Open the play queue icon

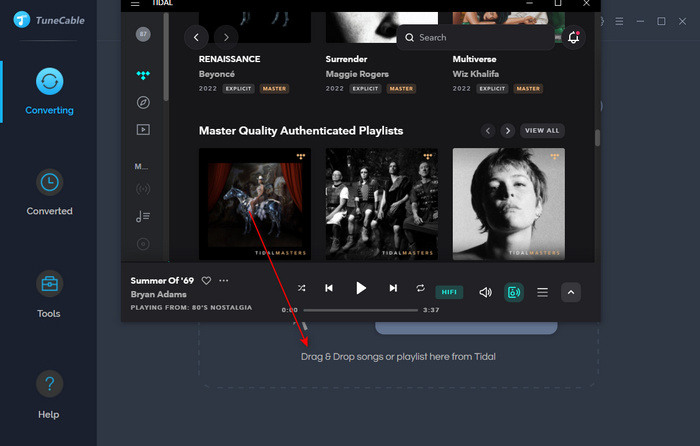click(x=542, y=292)
